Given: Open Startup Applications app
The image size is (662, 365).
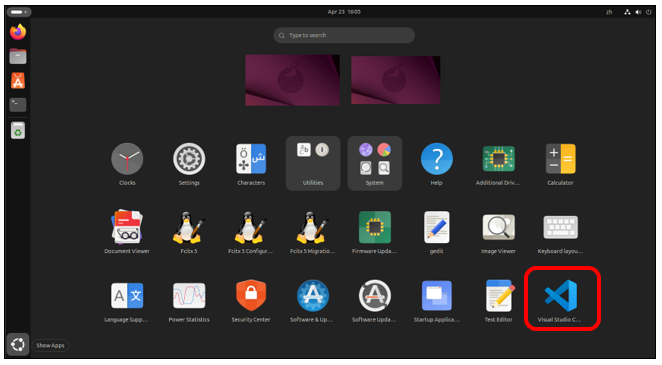Looking at the screenshot, I should pyautogui.click(x=437, y=300).
